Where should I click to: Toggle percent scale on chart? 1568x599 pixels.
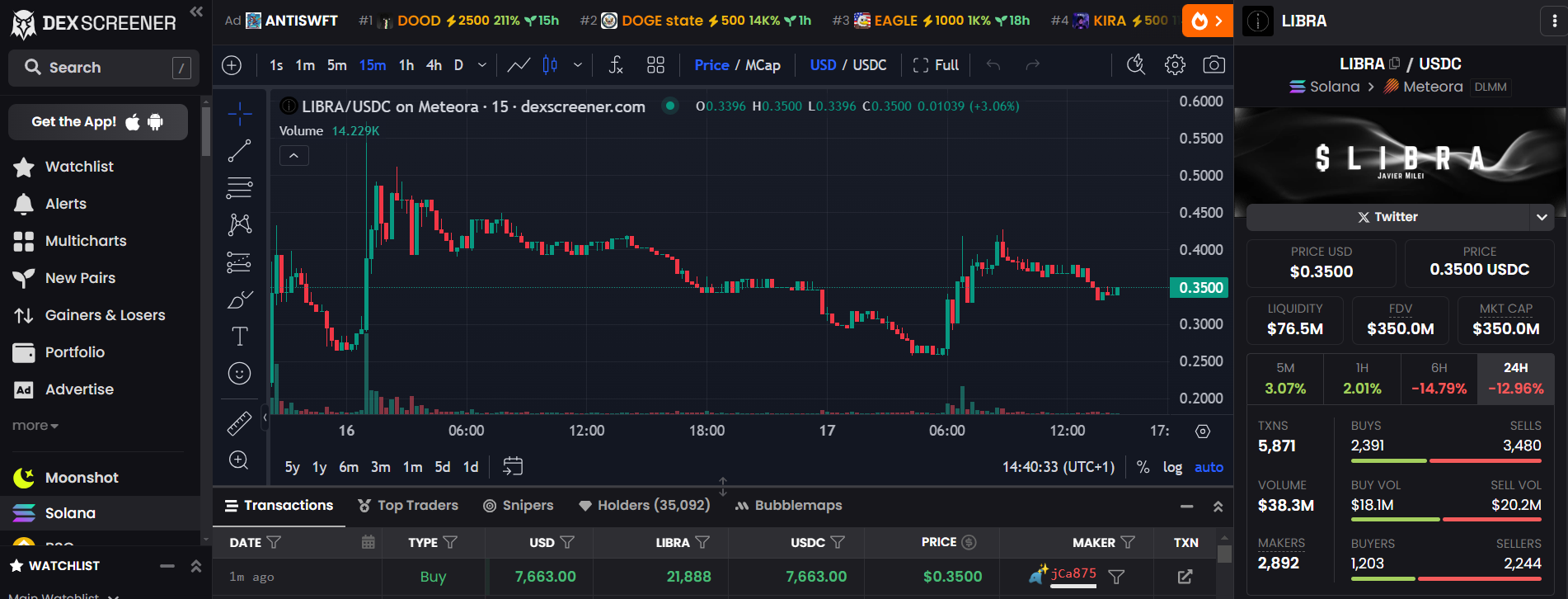[1143, 467]
